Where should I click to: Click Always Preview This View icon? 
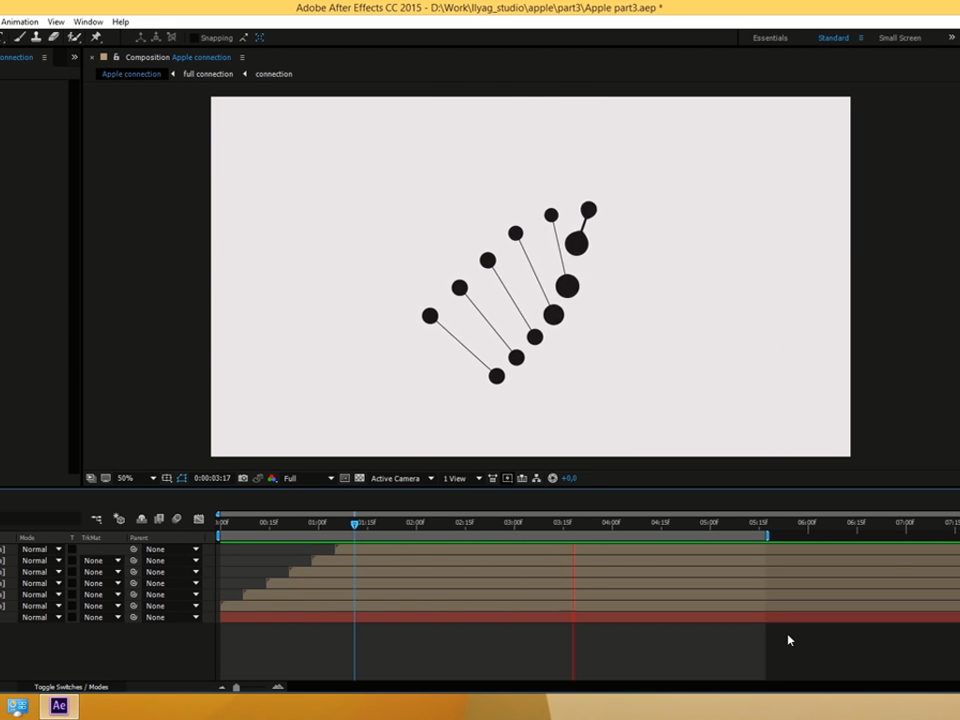pos(91,478)
